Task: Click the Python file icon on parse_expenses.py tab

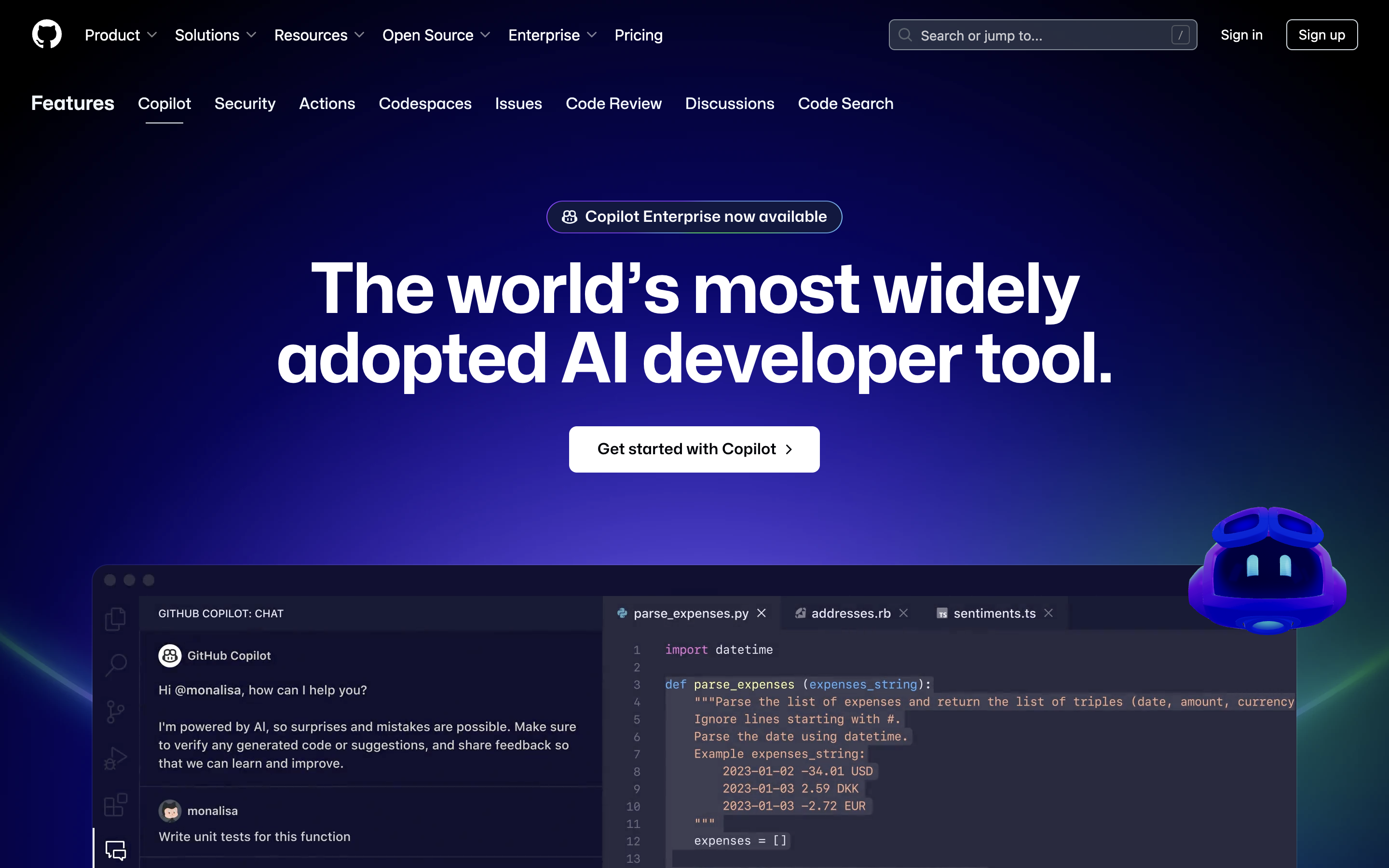Action: pos(622,613)
